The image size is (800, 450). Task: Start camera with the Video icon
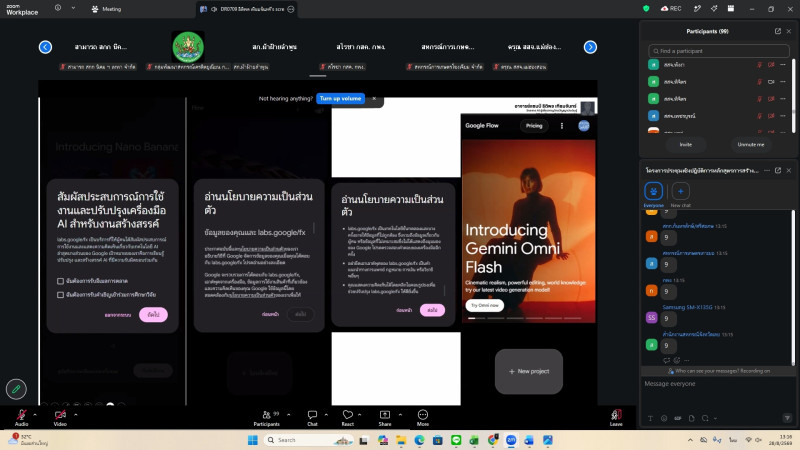tap(60, 415)
